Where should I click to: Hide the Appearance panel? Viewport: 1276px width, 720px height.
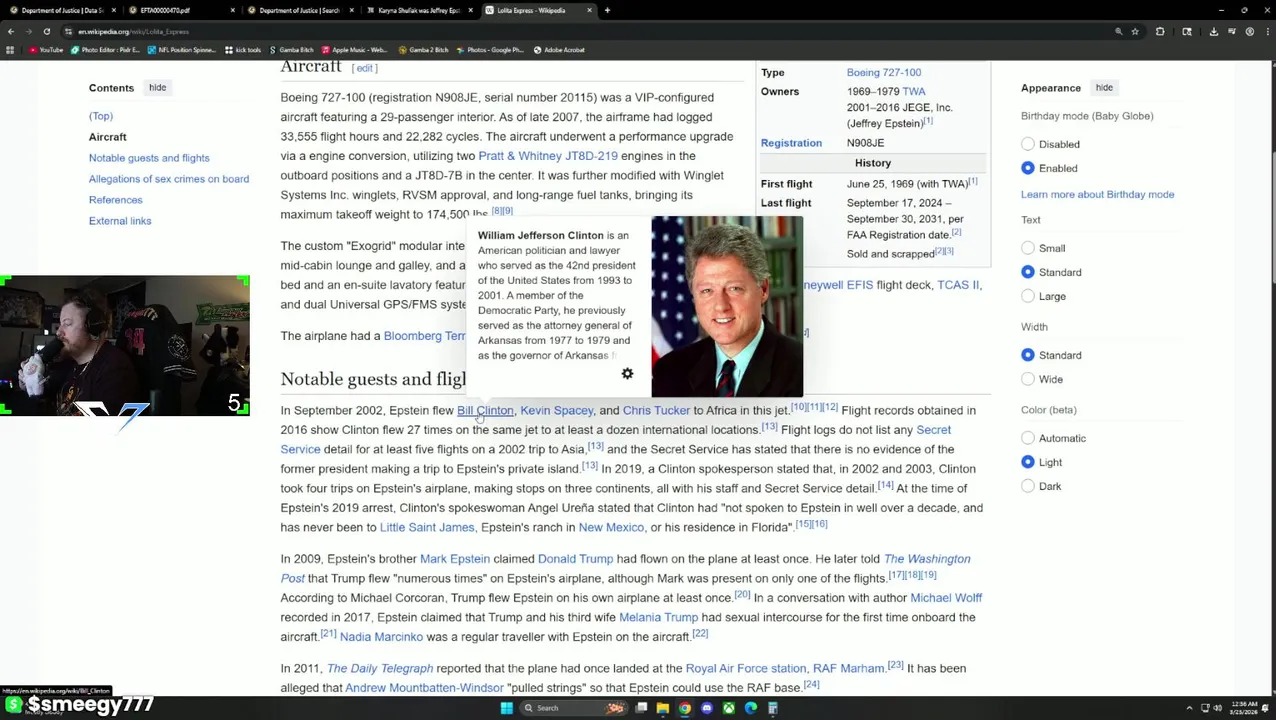[1104, 88]
